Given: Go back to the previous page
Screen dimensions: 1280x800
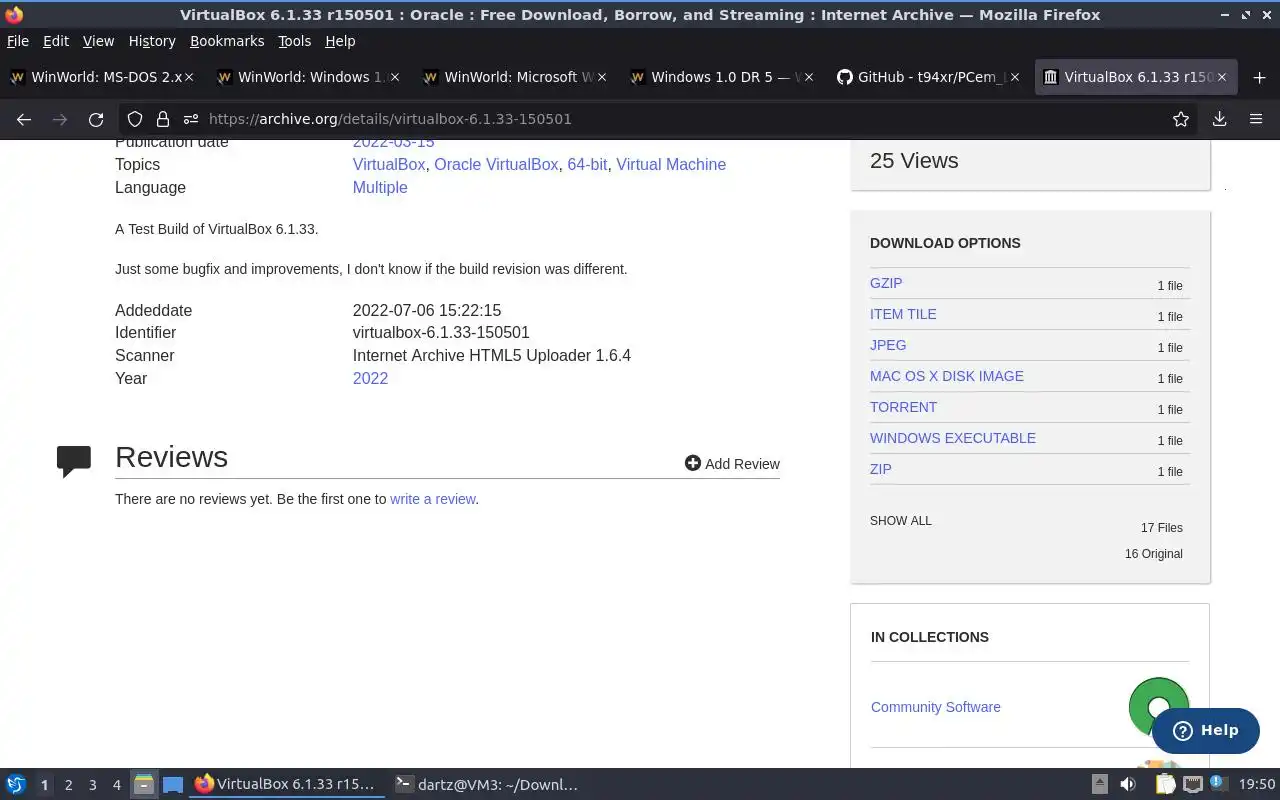Looking at the screenshot, I should click(24, 119).
